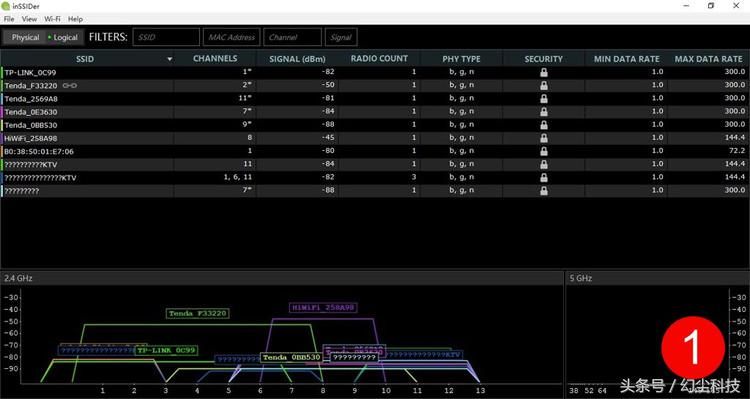Click the security lock icon for HiWiFi_258A98
The width and height of the screenshot is (750, 399).
click(x=544, y=138)
